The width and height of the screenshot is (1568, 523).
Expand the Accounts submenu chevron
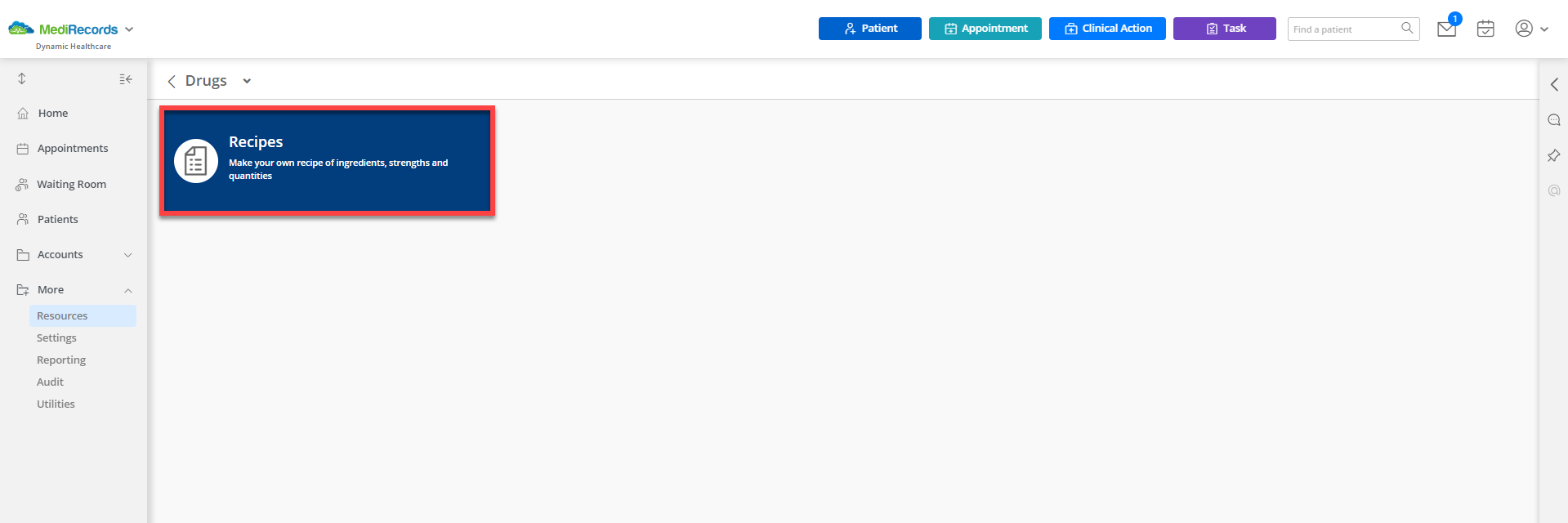click(x=128, y=255)
